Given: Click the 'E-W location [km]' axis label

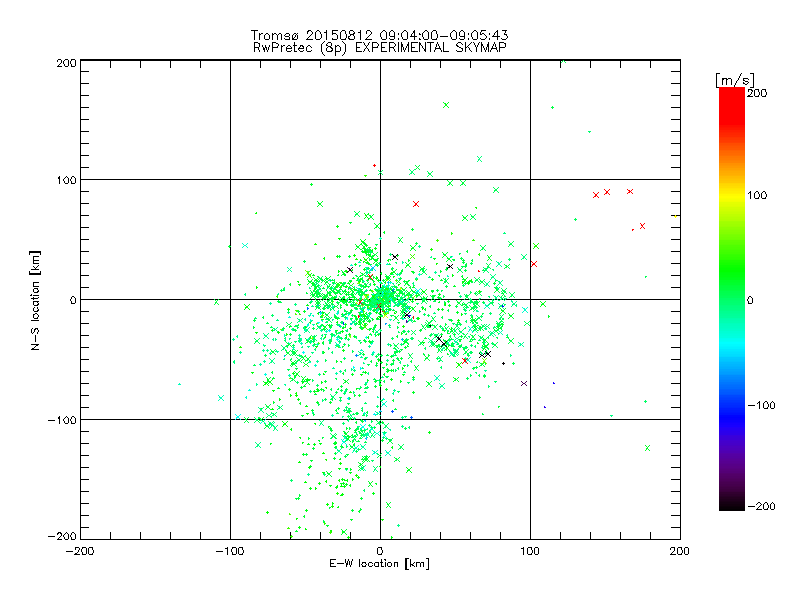Looking at the screenshot, I should click(x=379, y=564).
